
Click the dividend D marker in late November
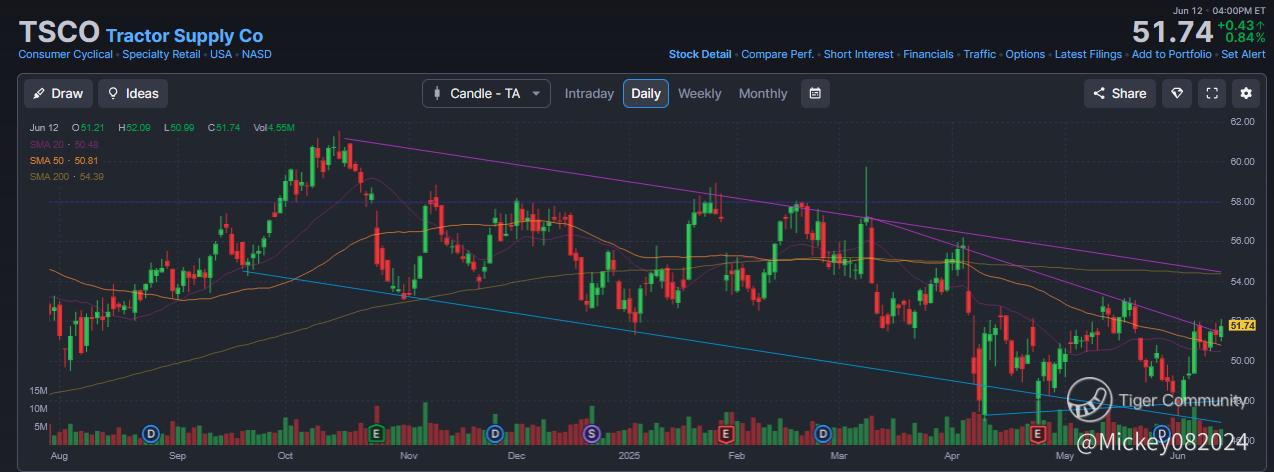pos(494,434)
